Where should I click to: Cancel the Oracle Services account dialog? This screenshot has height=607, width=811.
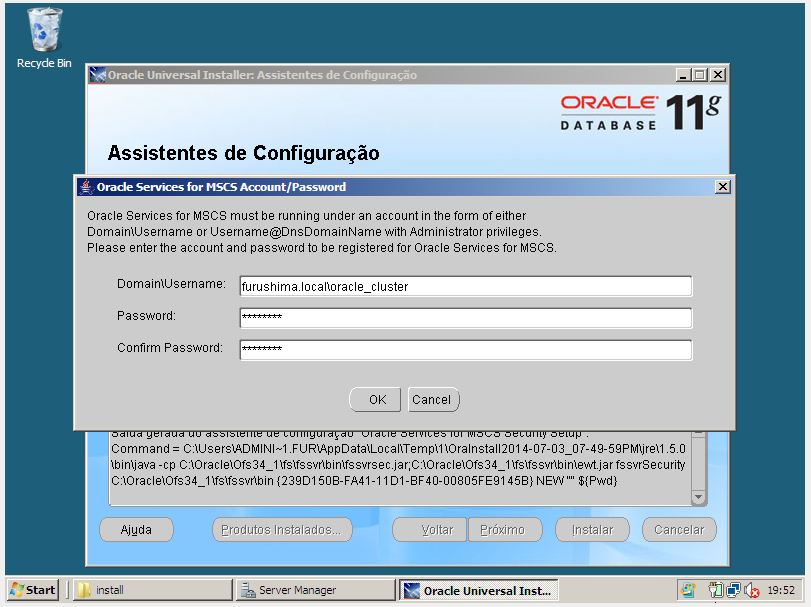pyautogui.click(x=433, y=399)
